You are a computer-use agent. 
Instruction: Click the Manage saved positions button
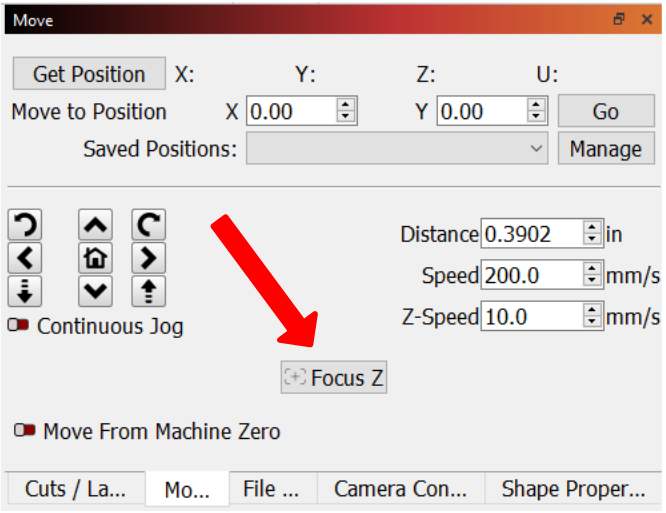click(x=606, y=149)
